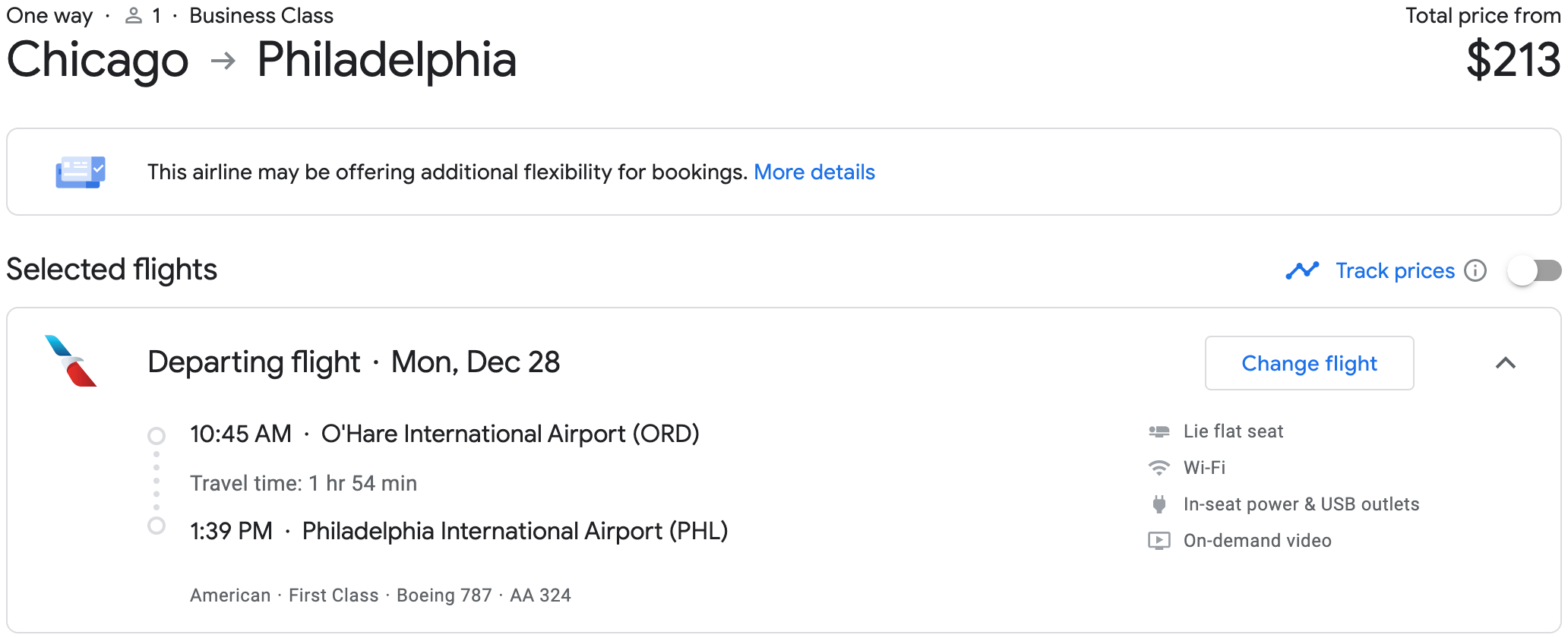Viewport: 1568px width, 638px height.
Task: Click the passenger count person icon
Action: (x=134, y=16)
